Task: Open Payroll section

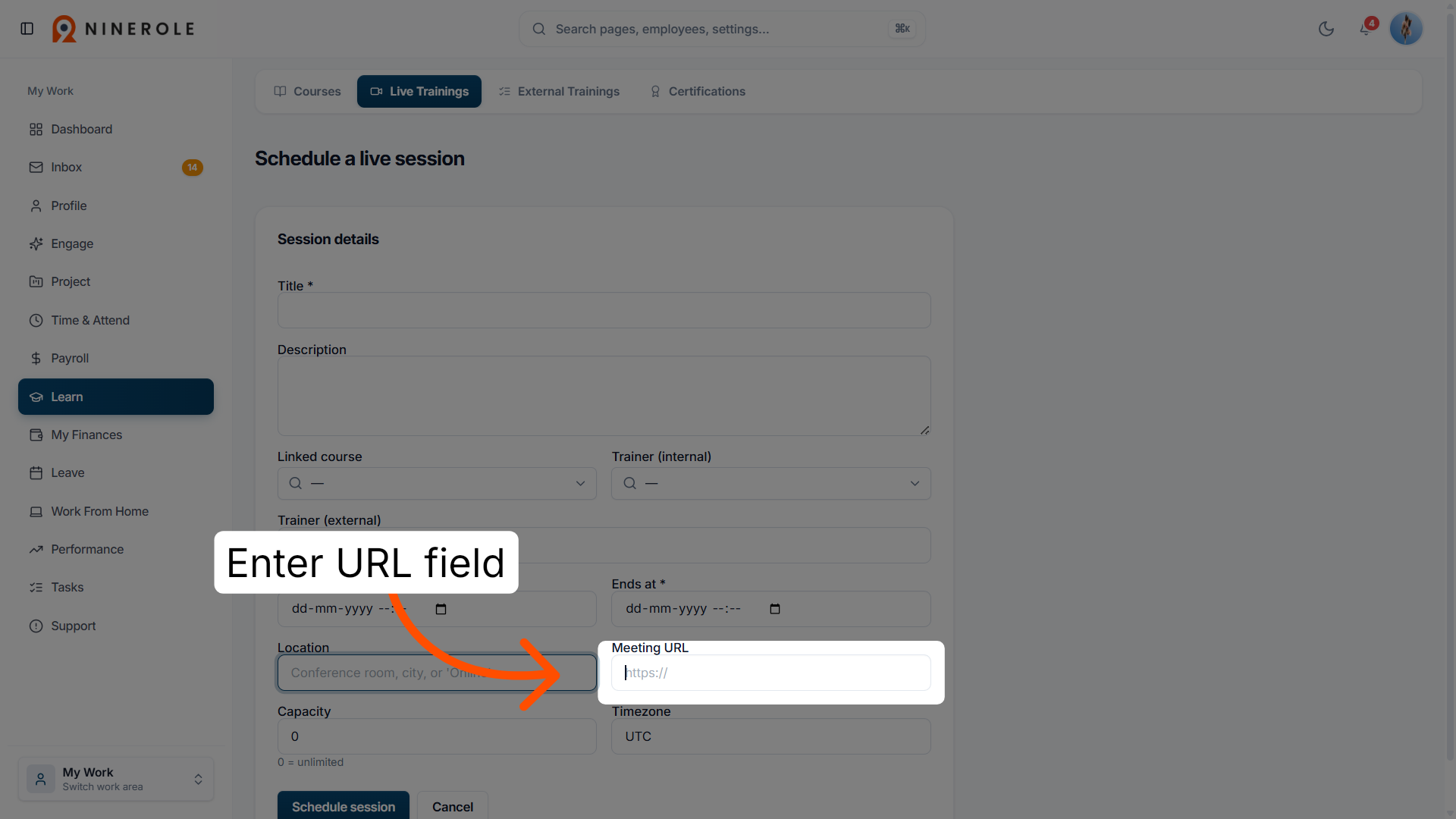Action: coord(116,358)
